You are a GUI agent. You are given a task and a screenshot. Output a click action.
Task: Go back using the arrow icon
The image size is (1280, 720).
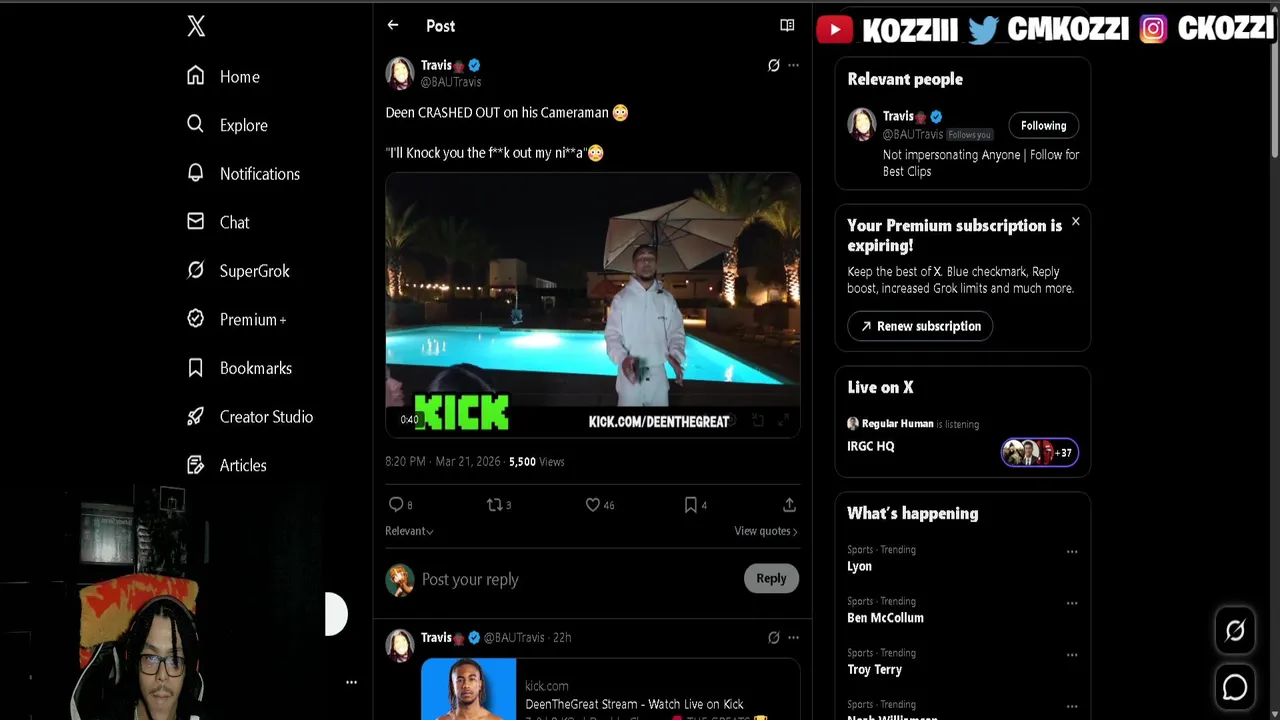pos(393,26)
